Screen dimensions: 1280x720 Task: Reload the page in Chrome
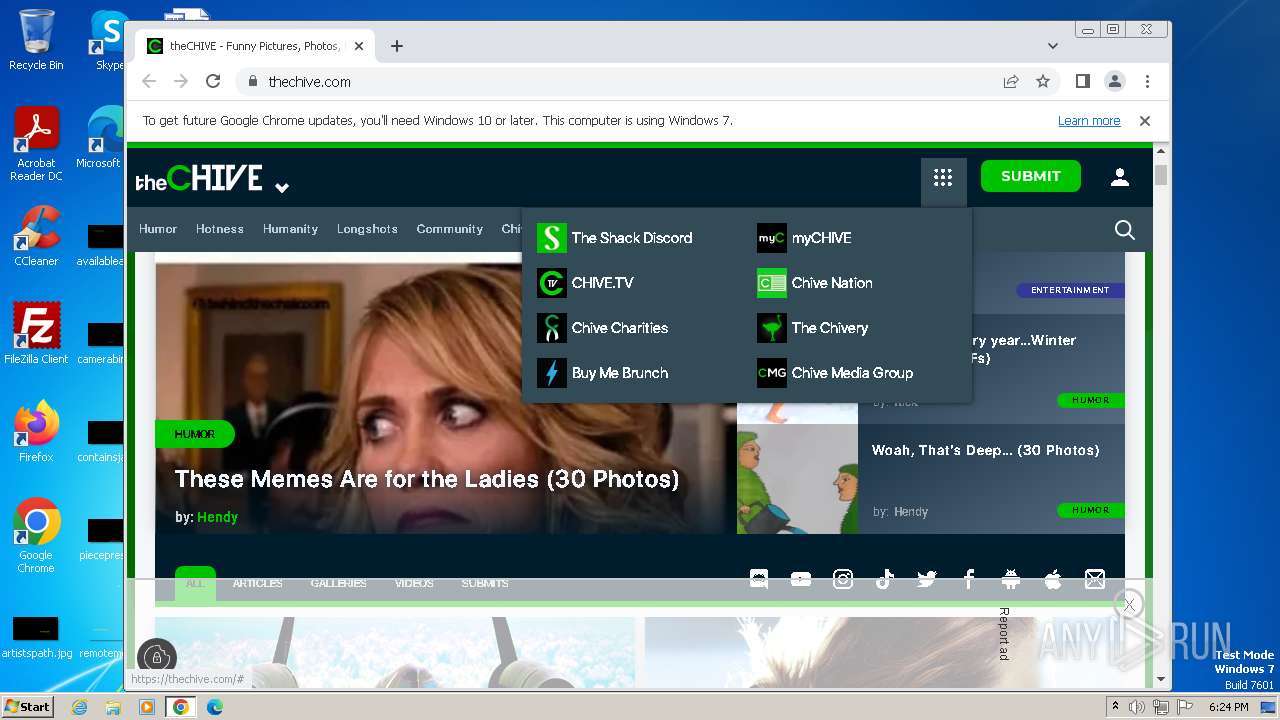coord(212,81)
